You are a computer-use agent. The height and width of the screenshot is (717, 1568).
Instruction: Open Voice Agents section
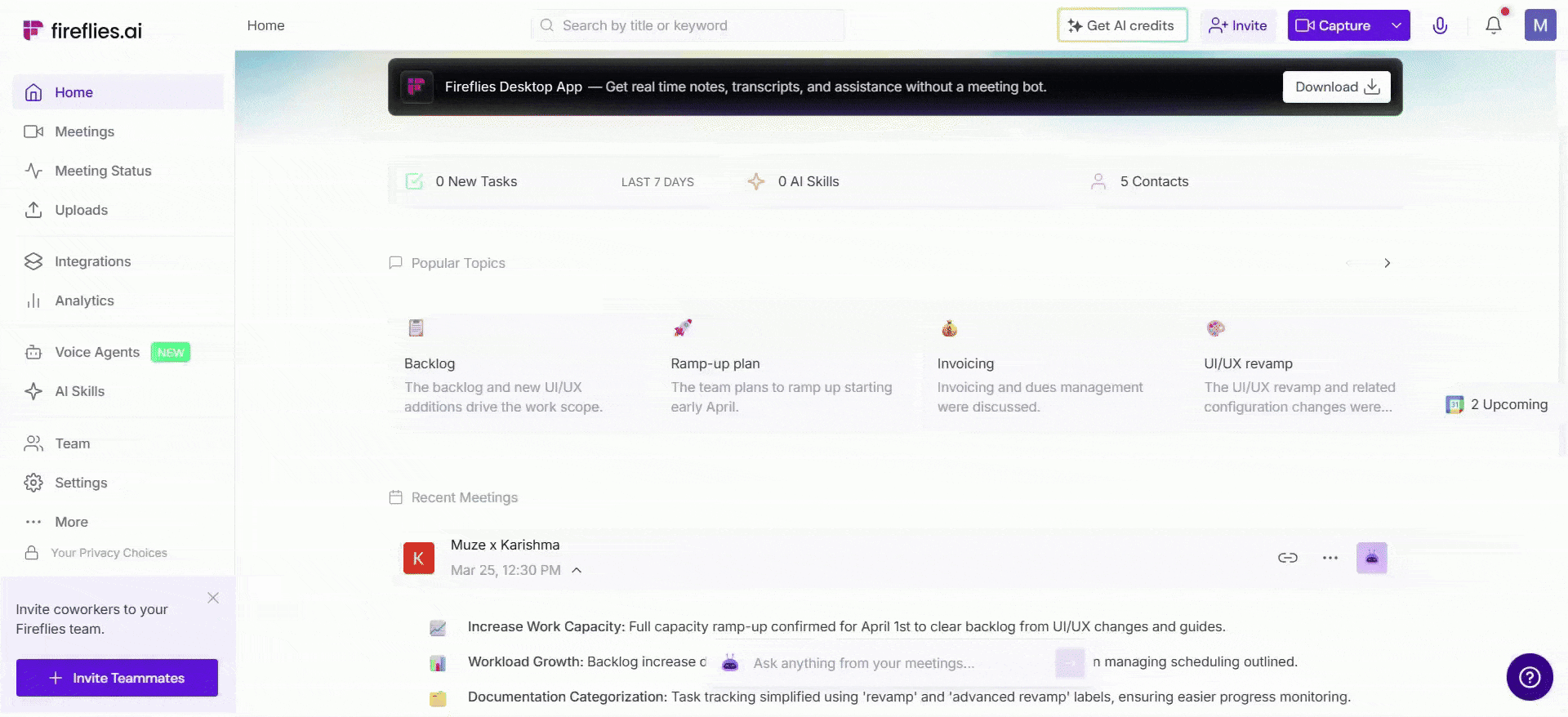click(x=118, y=352)
